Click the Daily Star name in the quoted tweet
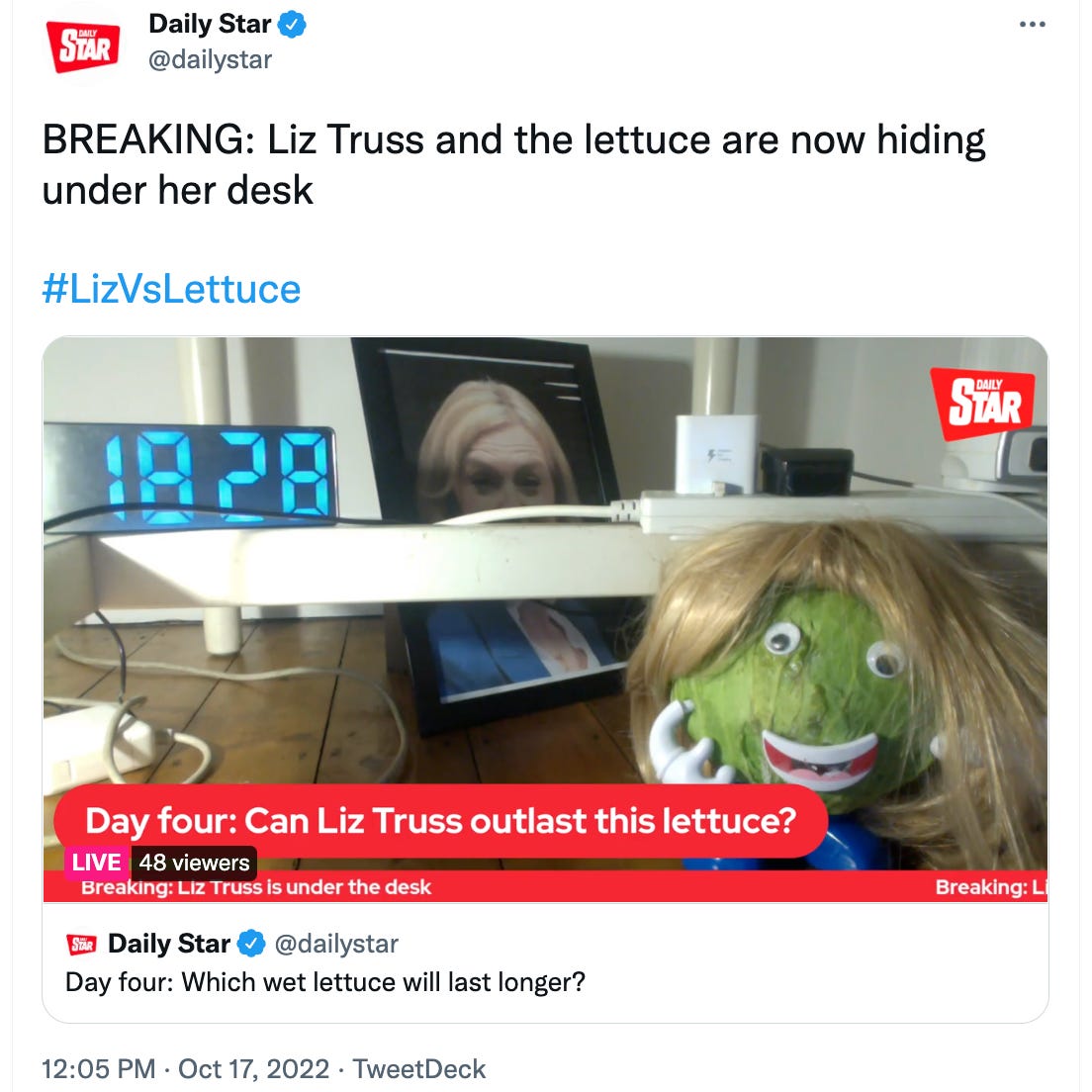 click(x=169, y=944)
